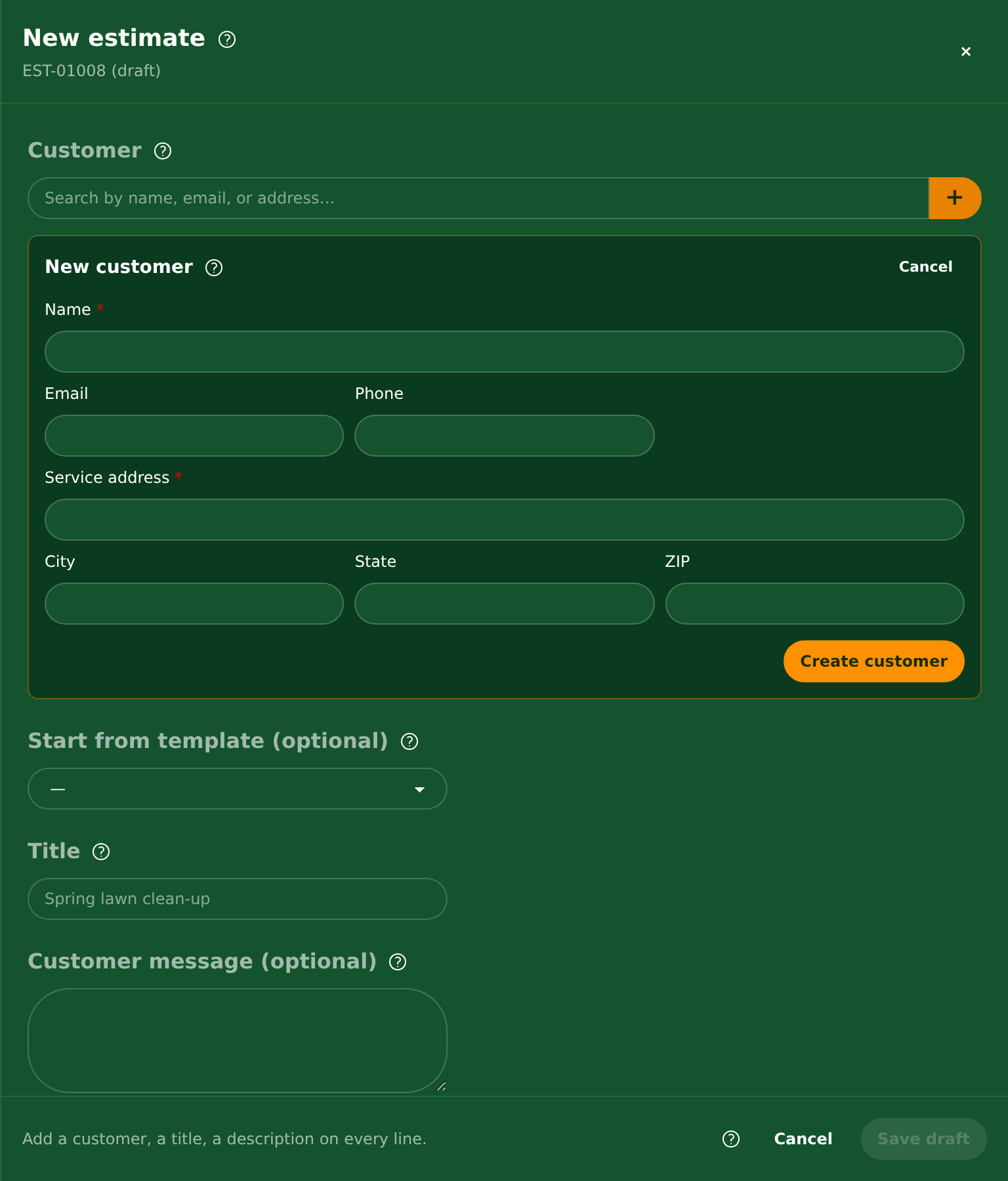Focus the Title field for the estimate
1008x1181 pixels.
click(238, 899)
